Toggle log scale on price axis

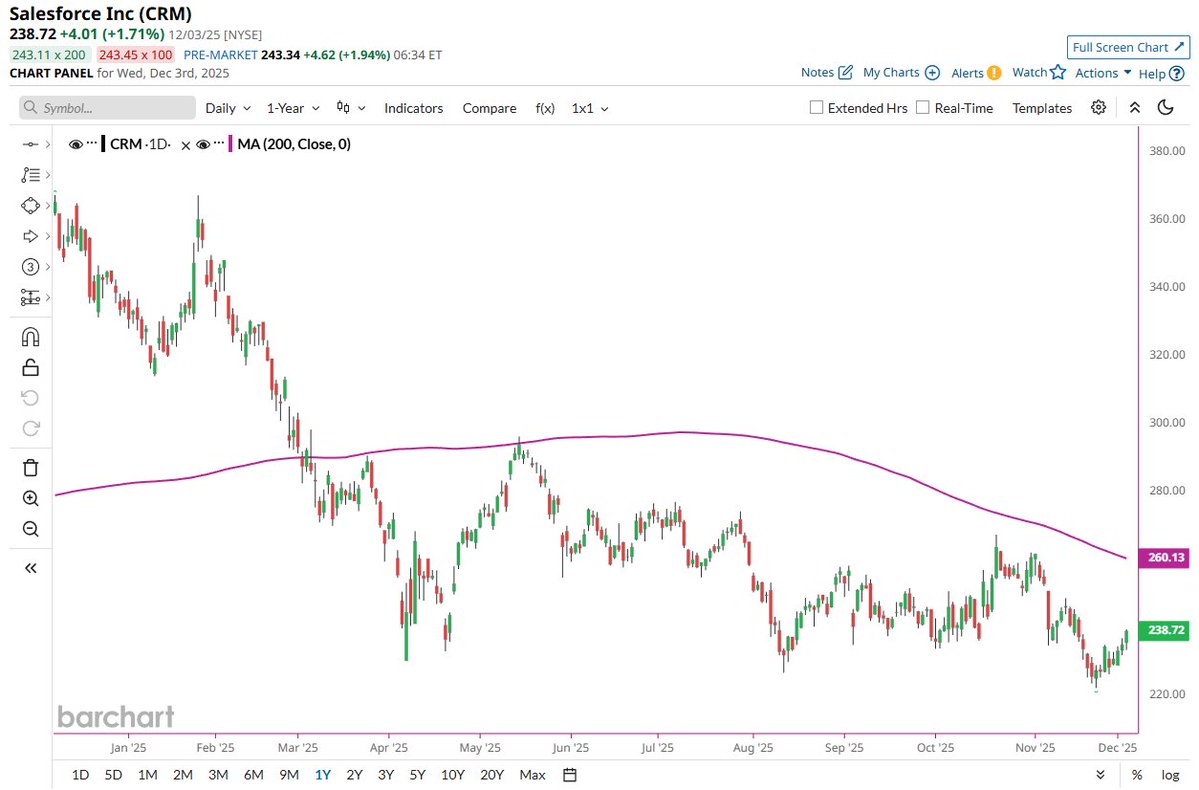click(1170, 775)
